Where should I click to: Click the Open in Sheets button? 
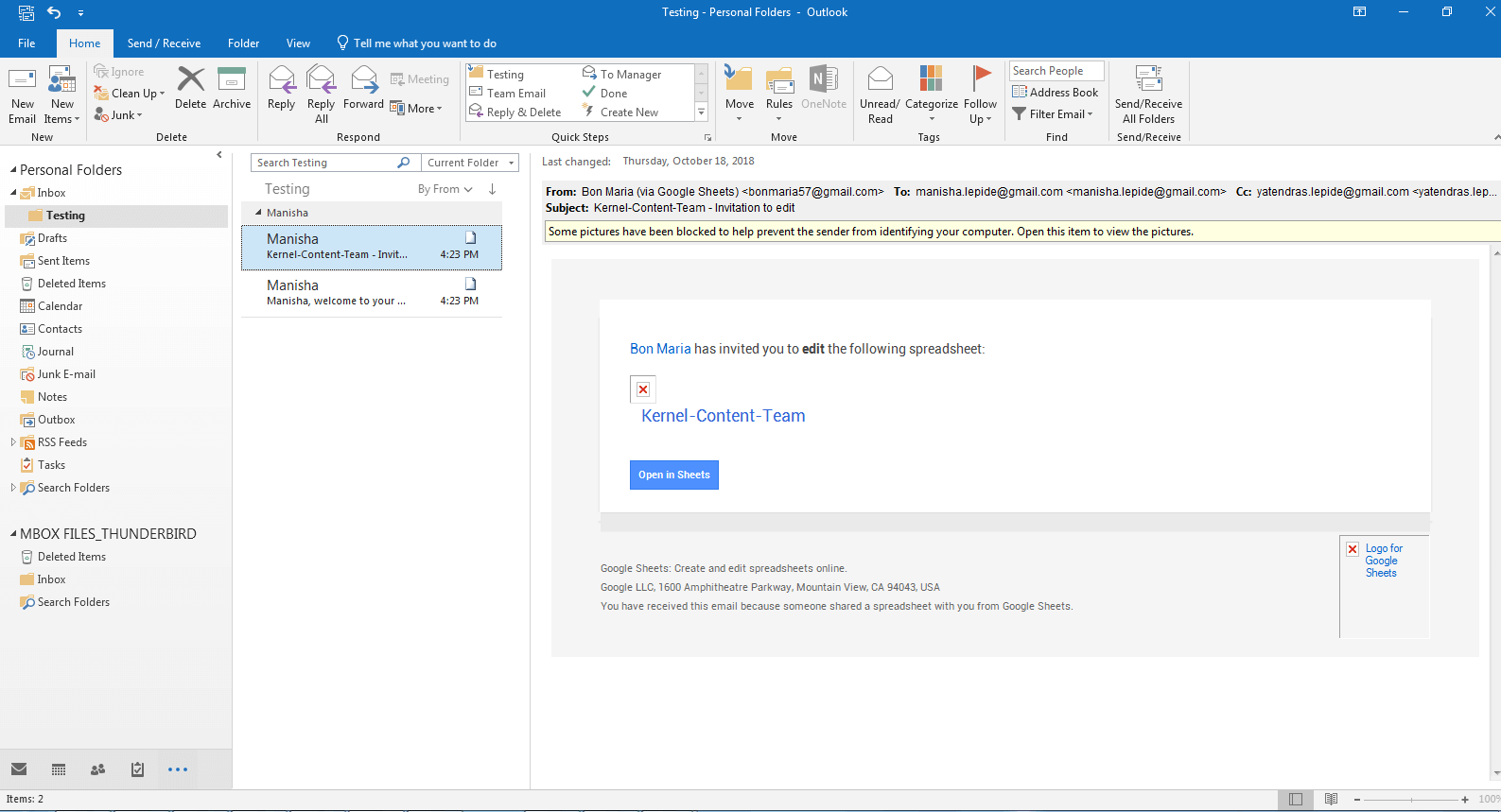[x=674, y=475]
